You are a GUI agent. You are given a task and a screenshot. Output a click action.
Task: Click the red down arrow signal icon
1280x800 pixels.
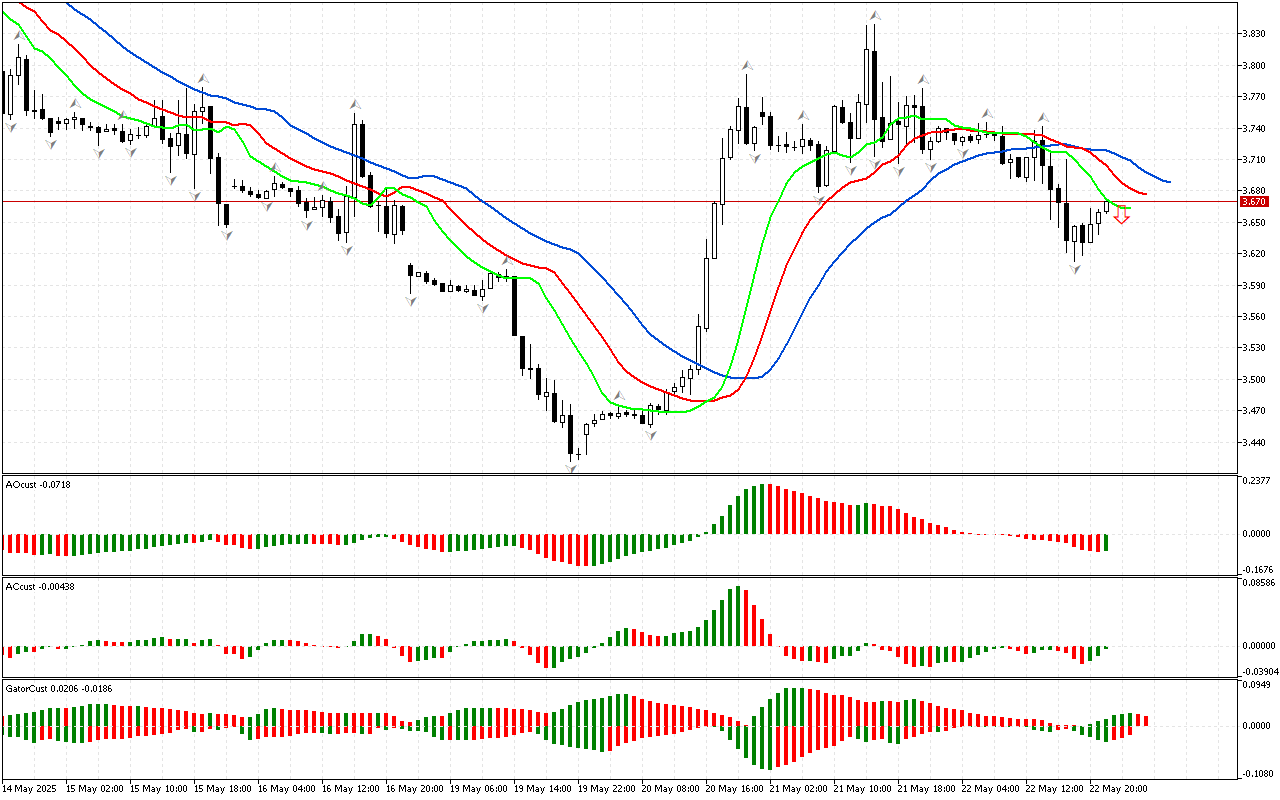(x=1122, y=215)
